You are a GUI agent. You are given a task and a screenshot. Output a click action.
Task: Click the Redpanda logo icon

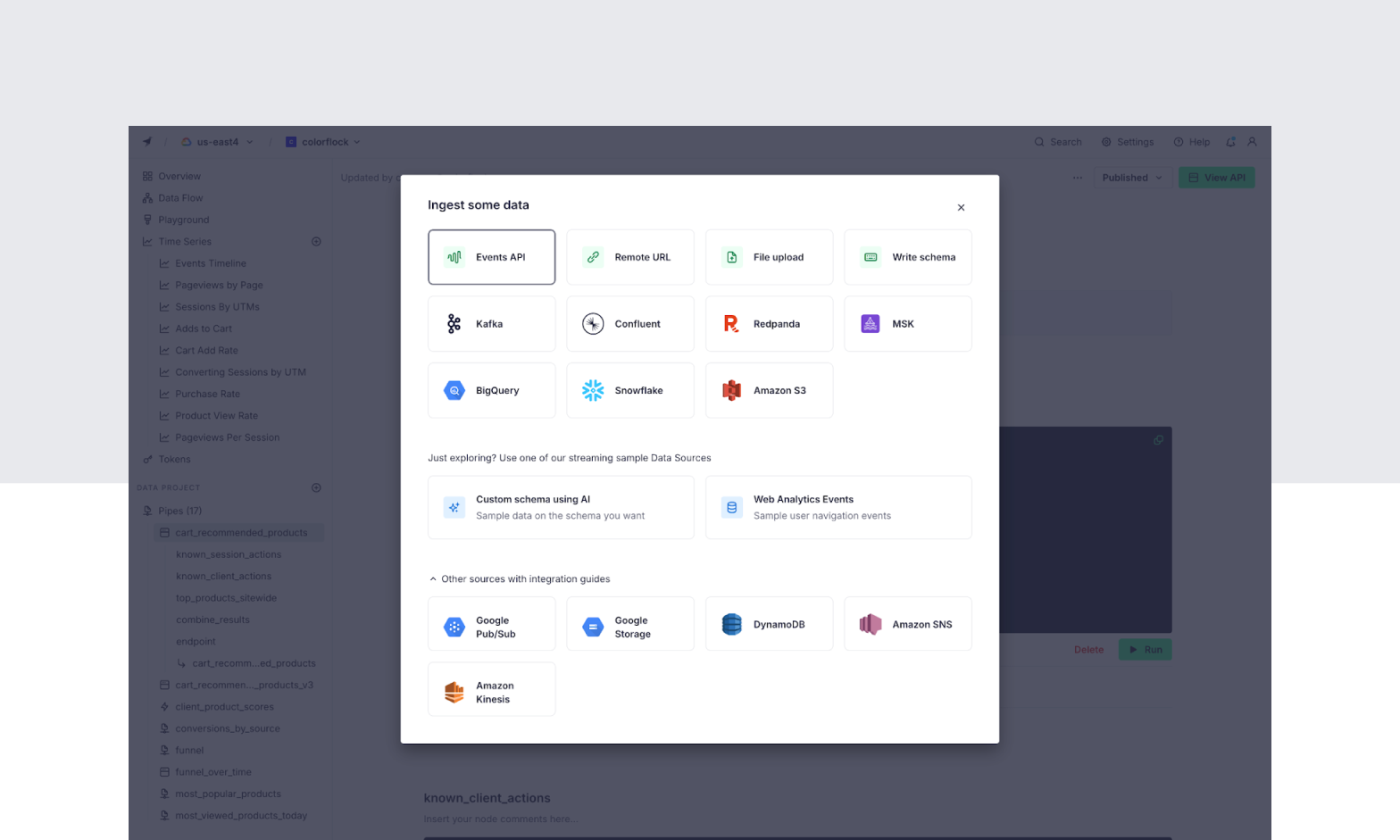pyautogui.click(x=731, y=324)
